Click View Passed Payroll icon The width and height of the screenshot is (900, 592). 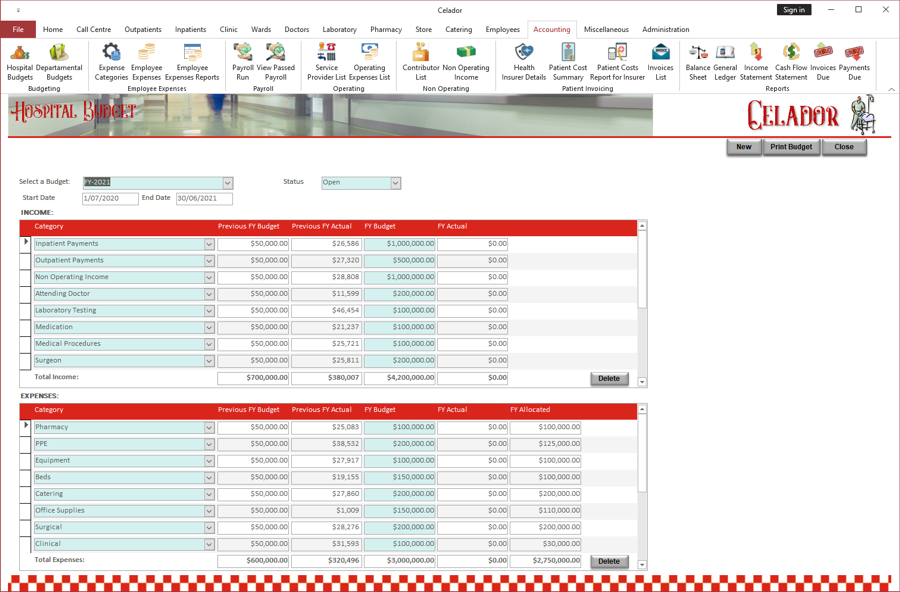coord(274,62)
